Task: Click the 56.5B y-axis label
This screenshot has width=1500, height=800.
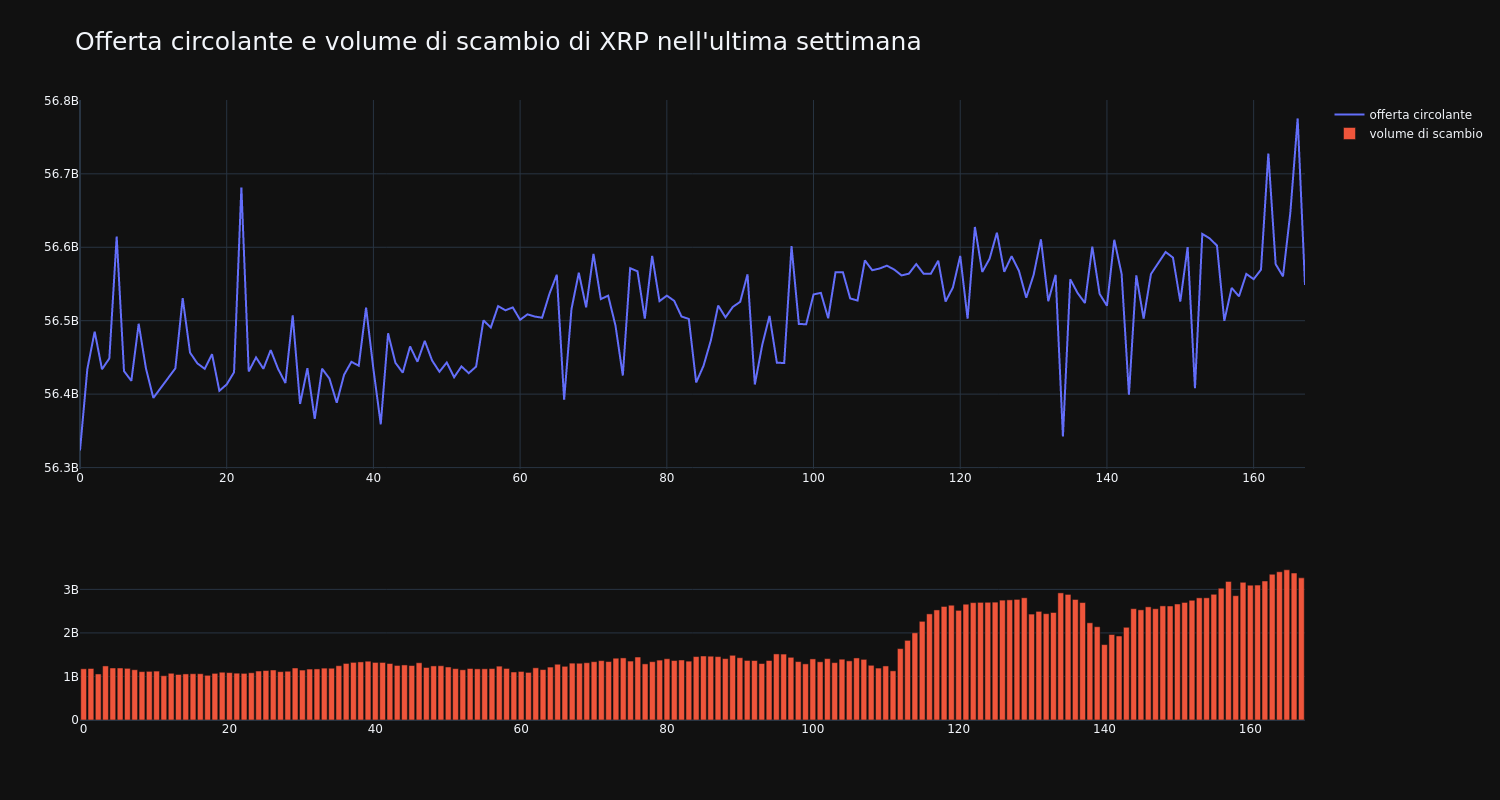Action: coord(61,321)
